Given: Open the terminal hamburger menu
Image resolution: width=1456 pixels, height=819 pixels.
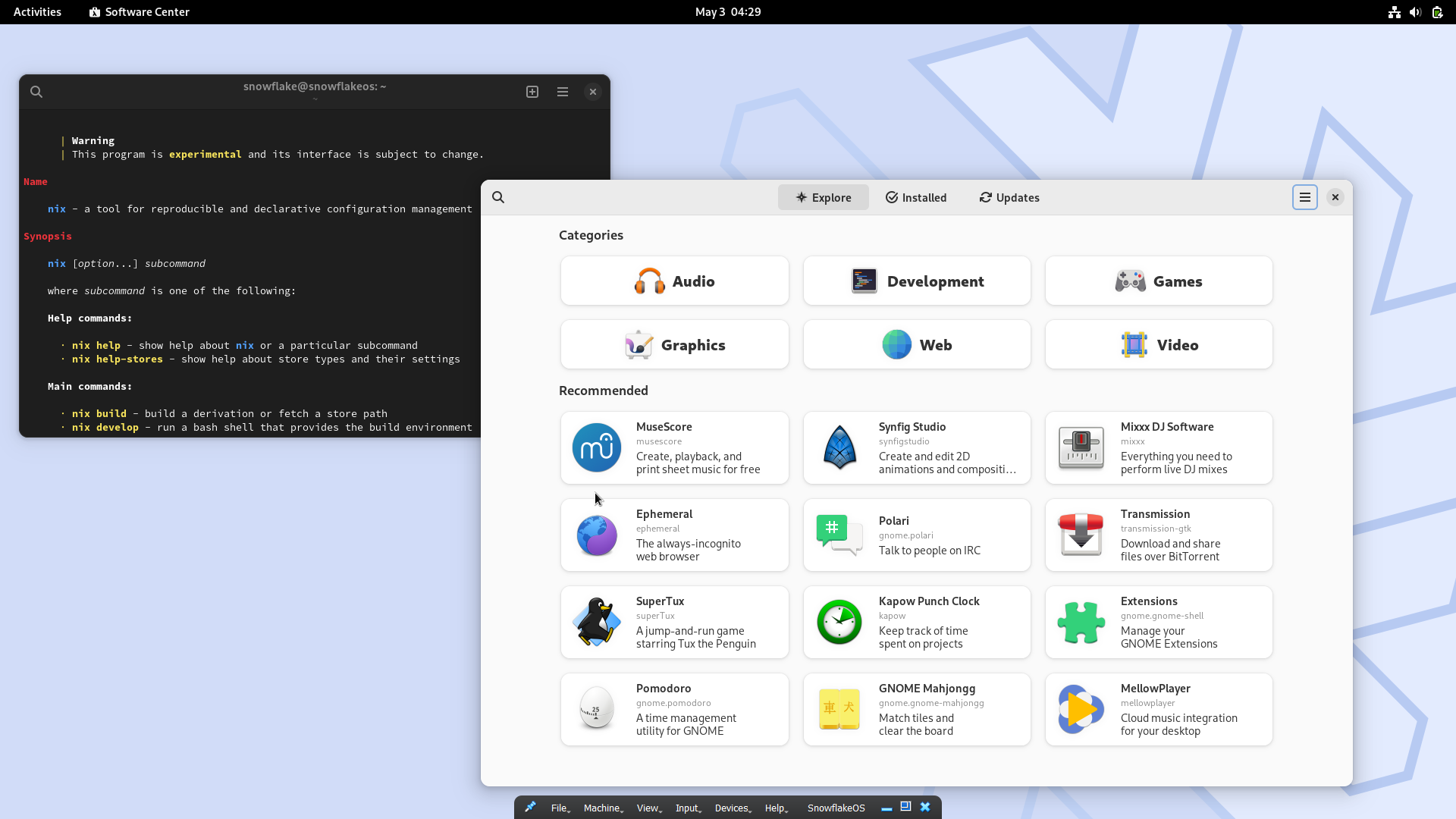Looking at the screenshot, I should coord(563,92).
